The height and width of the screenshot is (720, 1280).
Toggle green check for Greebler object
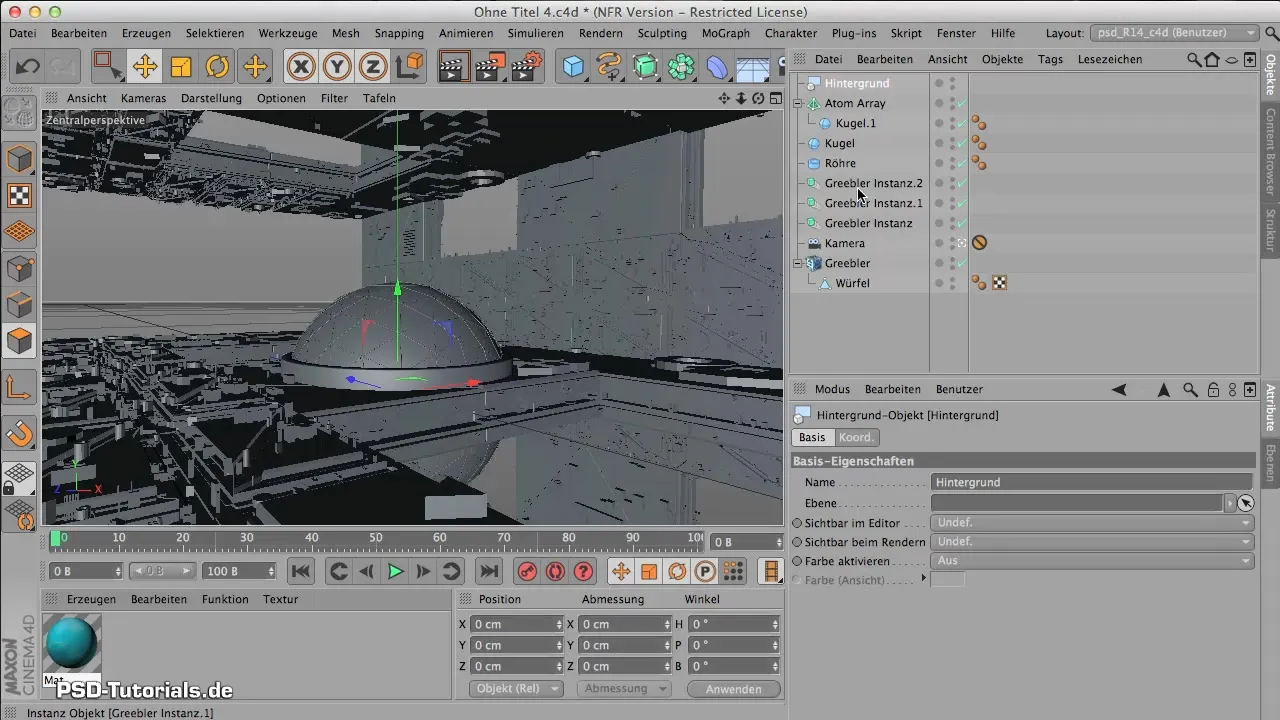[961, 263]
